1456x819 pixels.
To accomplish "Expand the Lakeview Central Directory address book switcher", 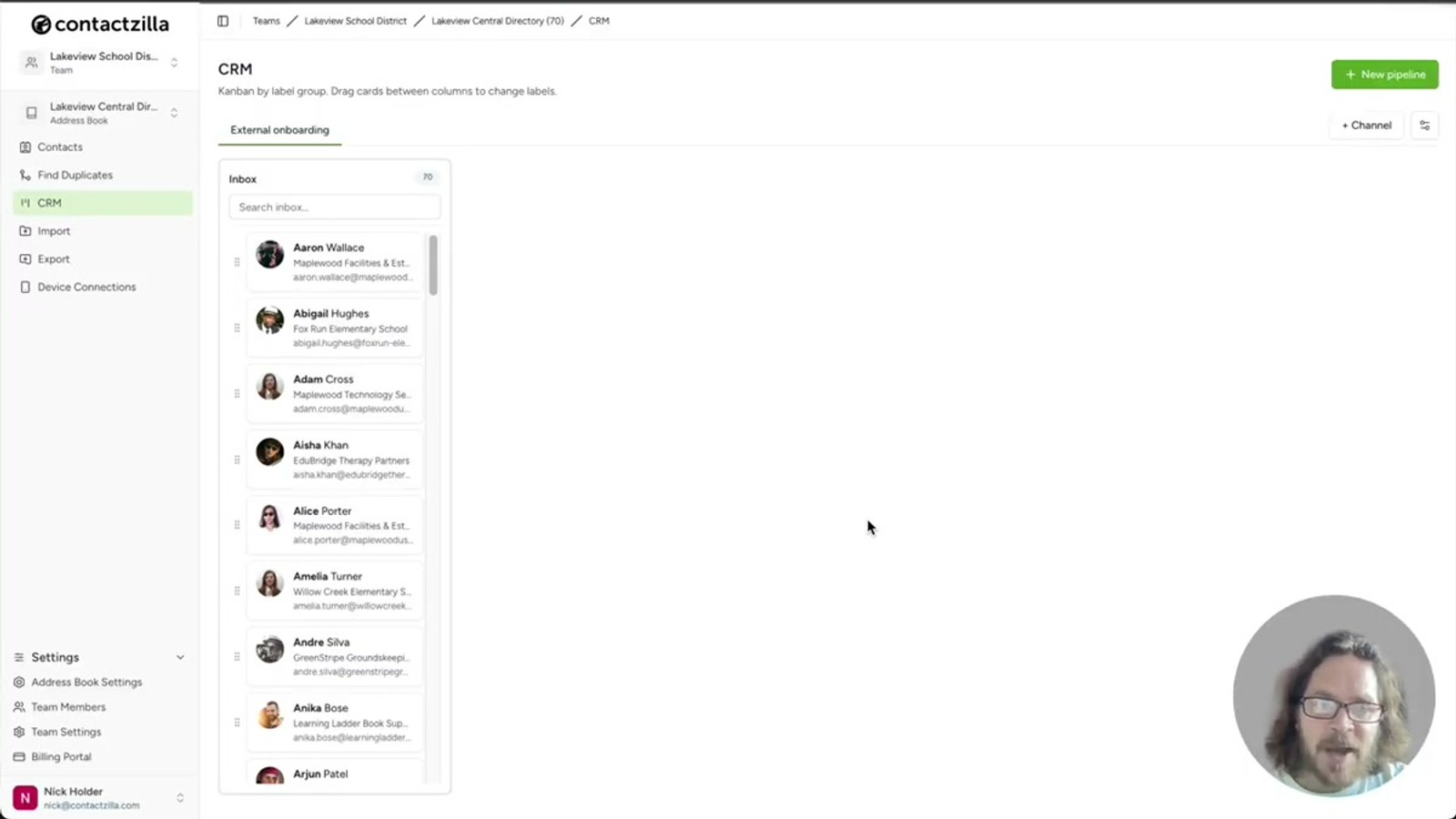I will tap(174, 113).
